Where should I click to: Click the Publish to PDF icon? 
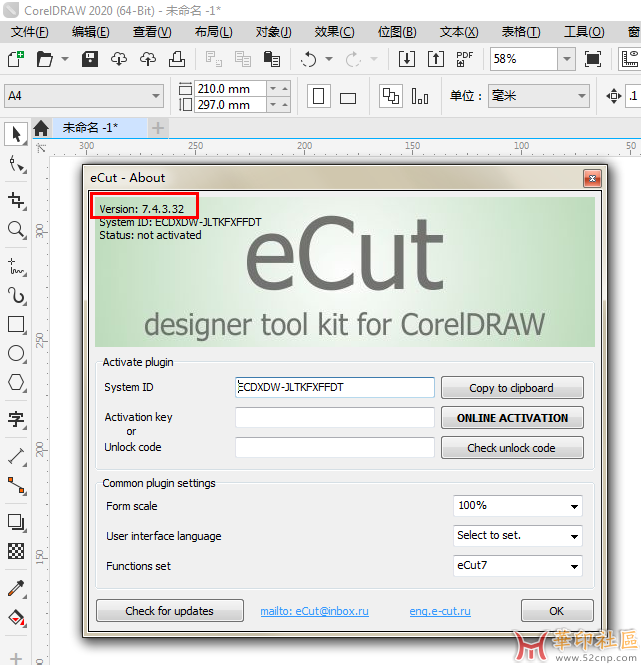(465, 59)
